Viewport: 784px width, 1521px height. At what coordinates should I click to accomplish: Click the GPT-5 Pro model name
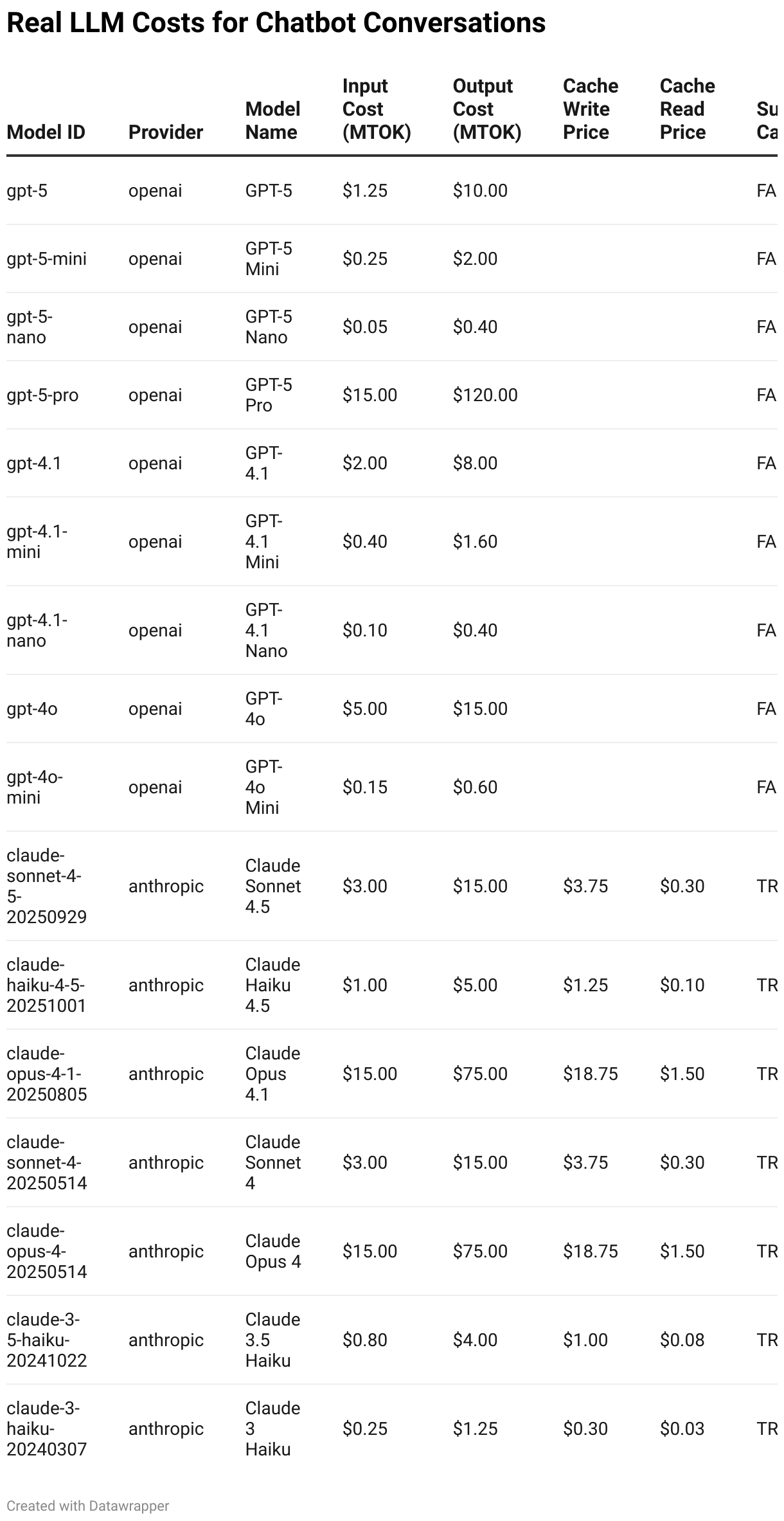click(268, 395)
